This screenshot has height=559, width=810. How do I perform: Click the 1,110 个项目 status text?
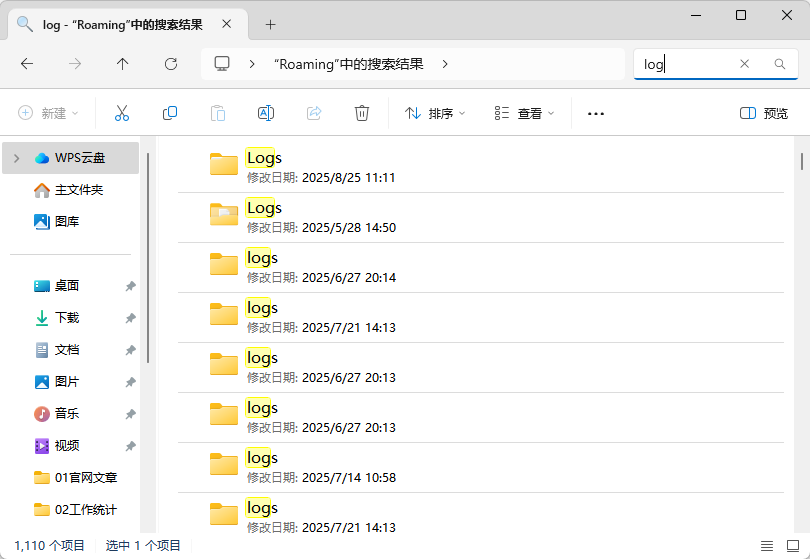(49, 546)
